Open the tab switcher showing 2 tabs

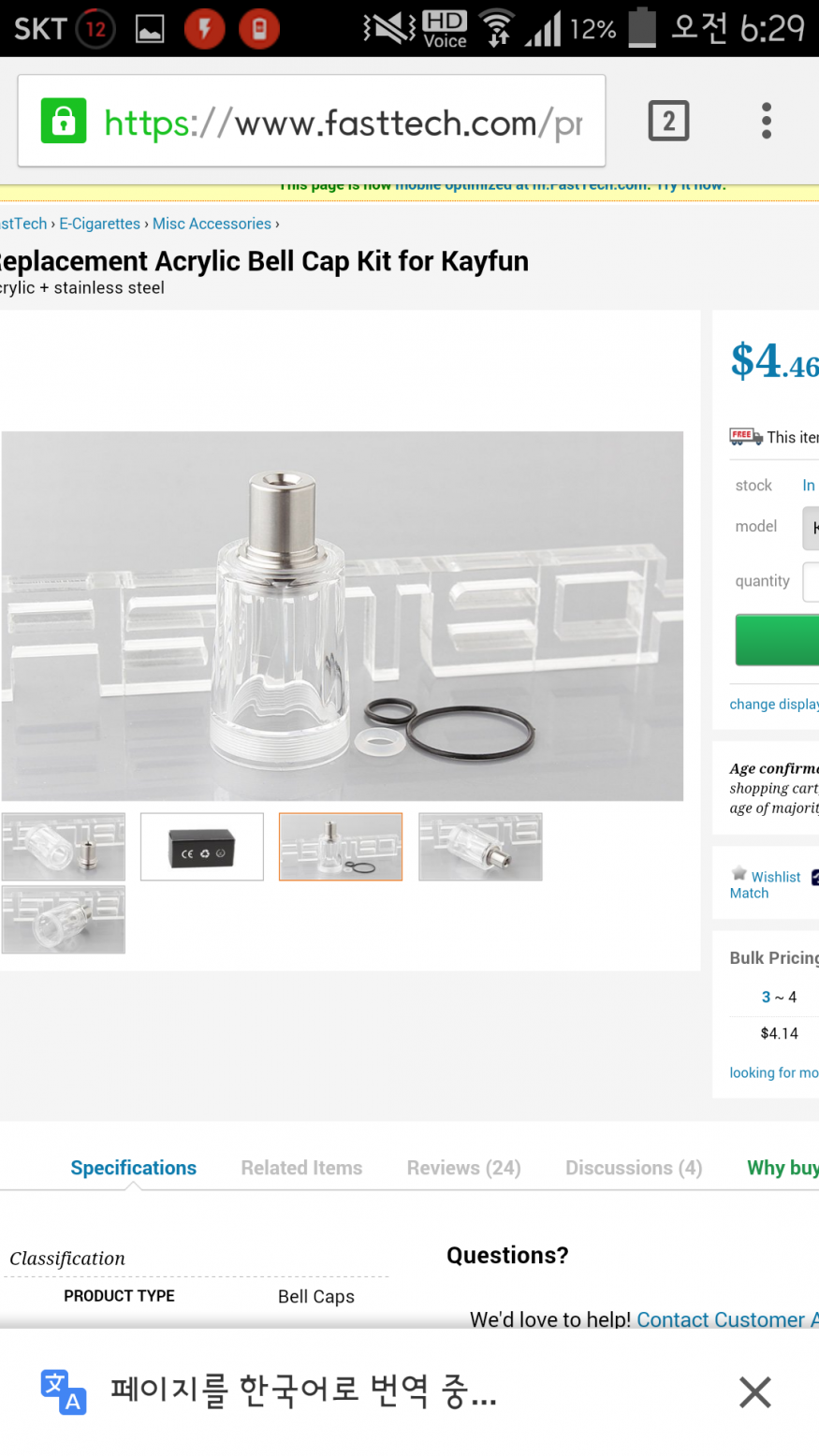click(x=668, y=121)
